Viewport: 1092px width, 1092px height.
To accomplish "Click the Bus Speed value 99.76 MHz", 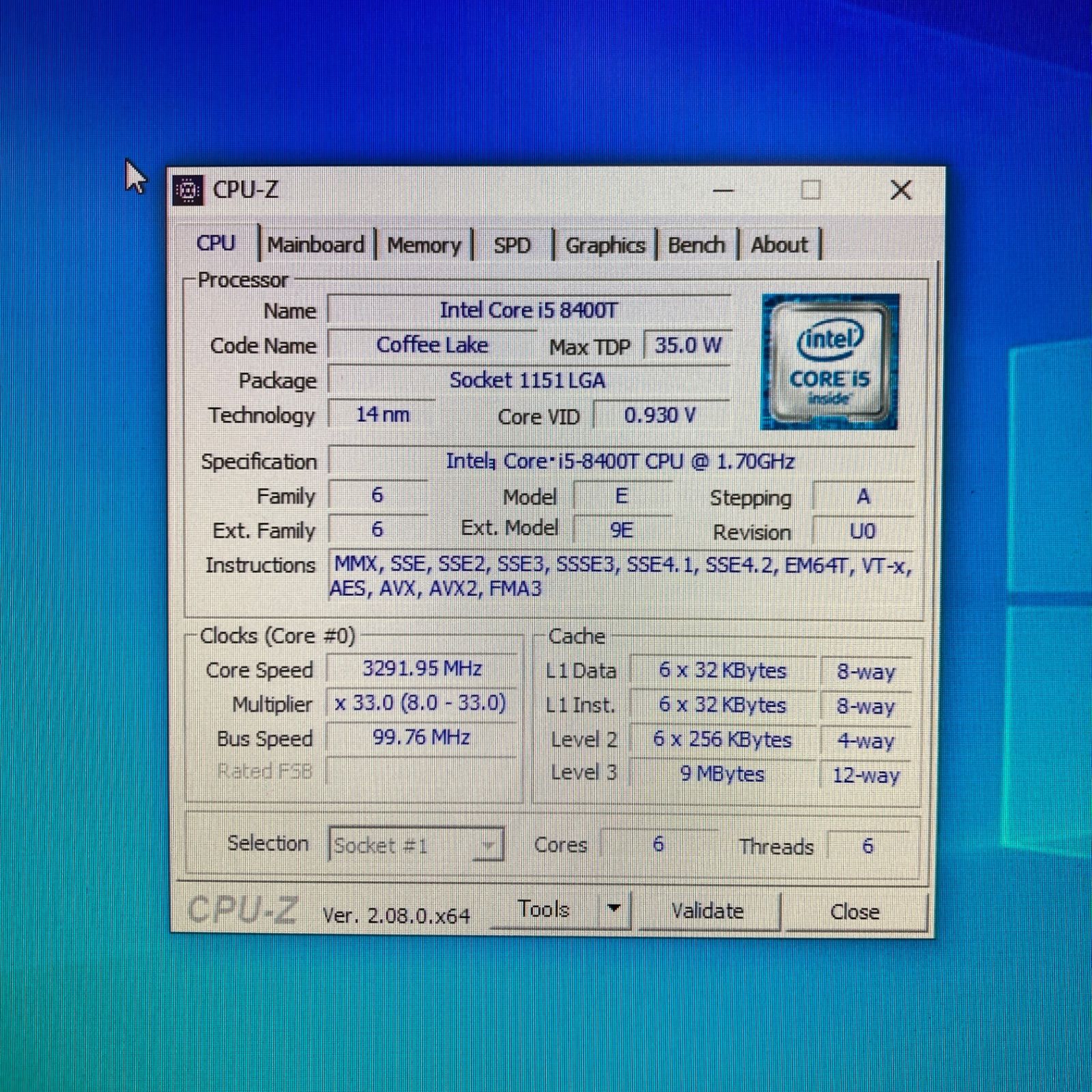I will point(422,737).
